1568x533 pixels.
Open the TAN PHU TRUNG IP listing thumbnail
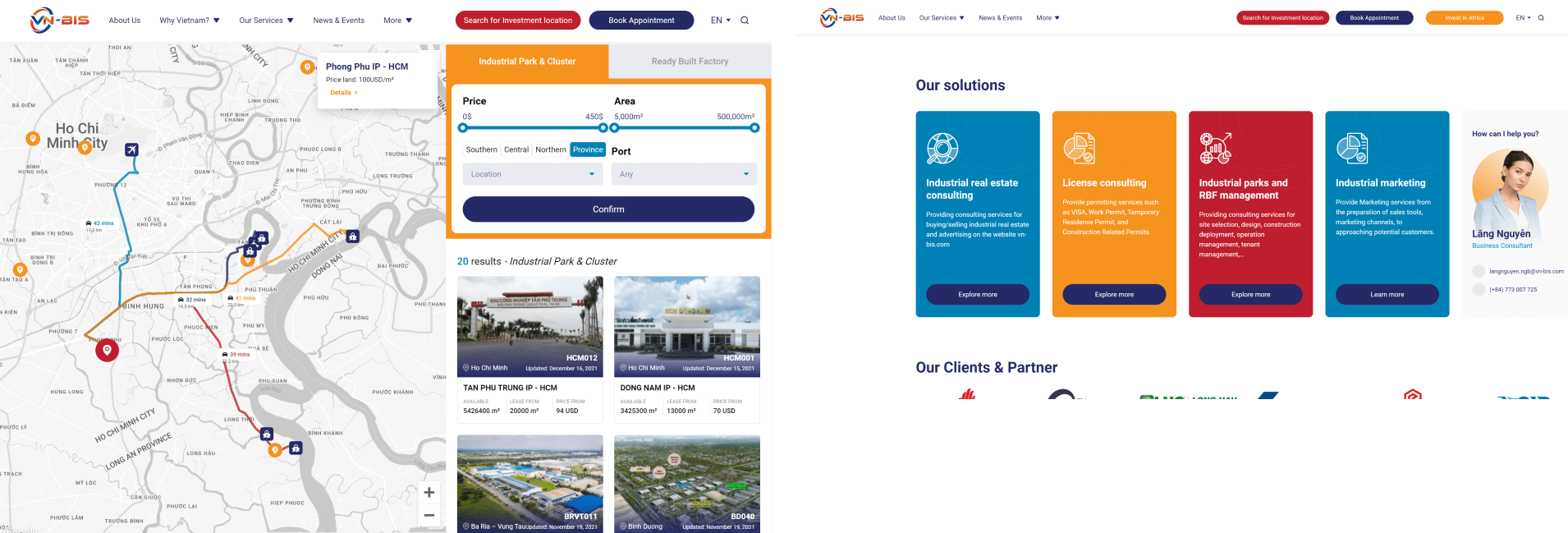(x=530, y=327)
